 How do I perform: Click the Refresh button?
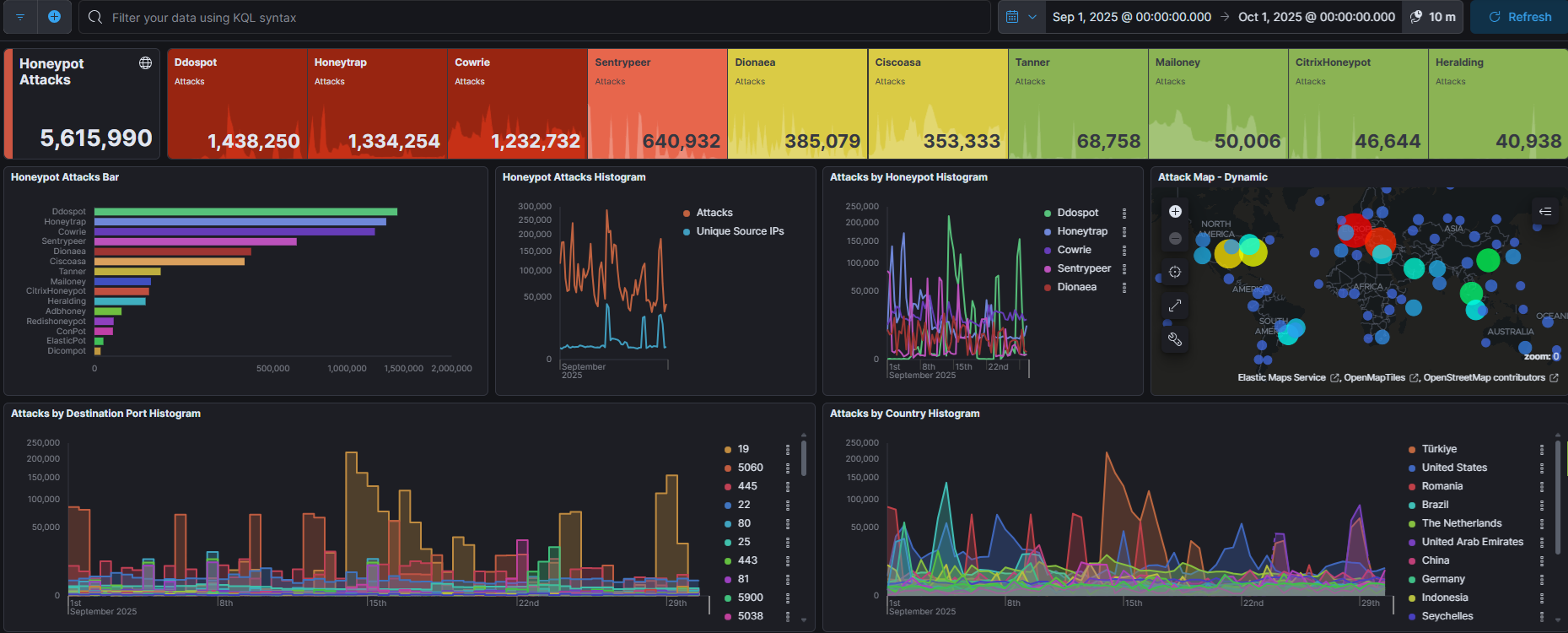(x=1520, y=17)
